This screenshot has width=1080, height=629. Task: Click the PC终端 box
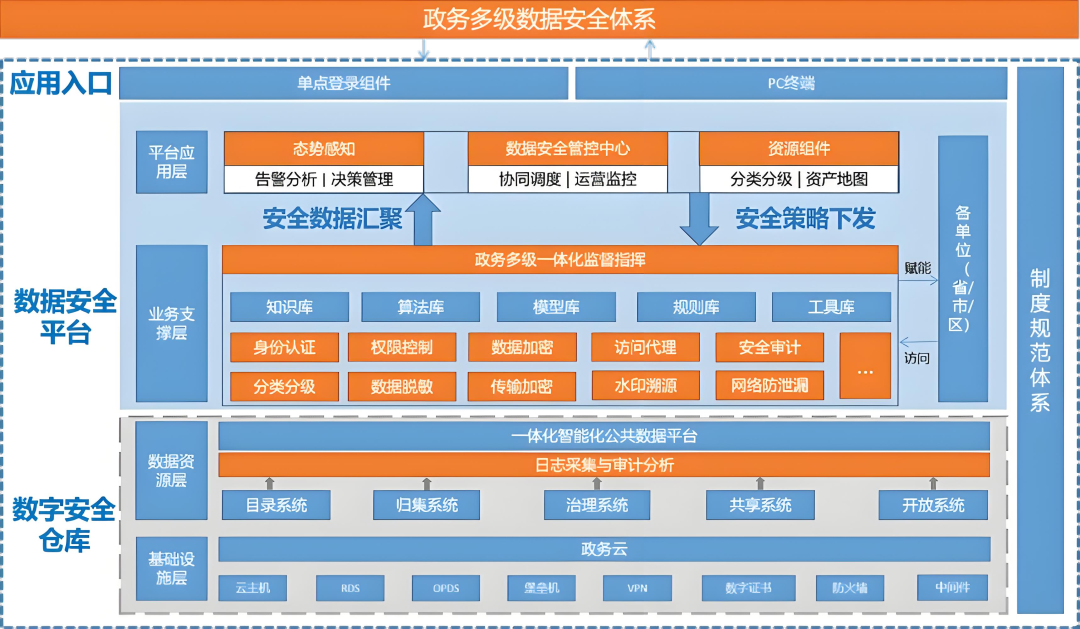pyautogui.click(x=791, y=83)
